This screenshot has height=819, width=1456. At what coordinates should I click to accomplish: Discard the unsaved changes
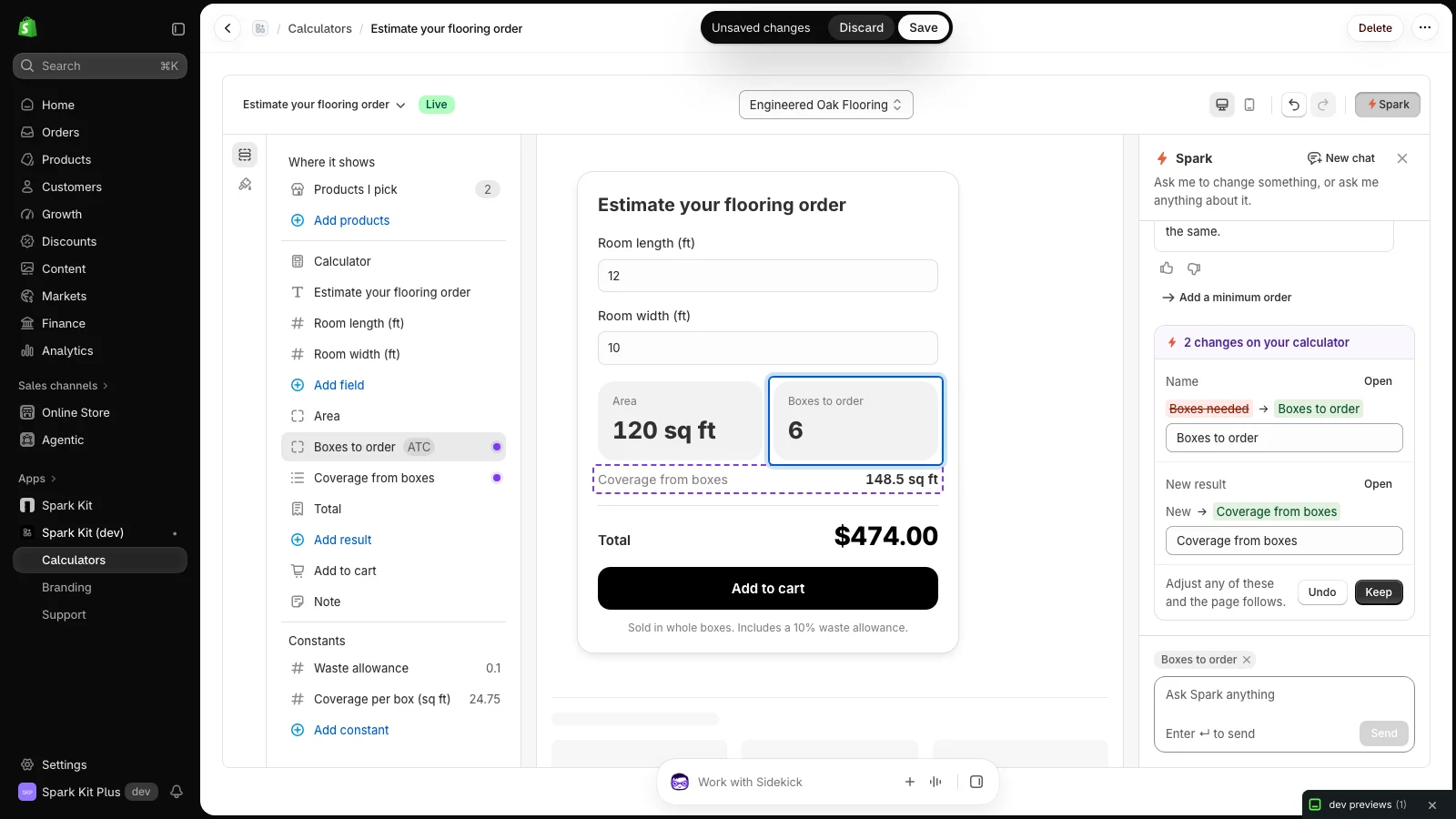861,27
